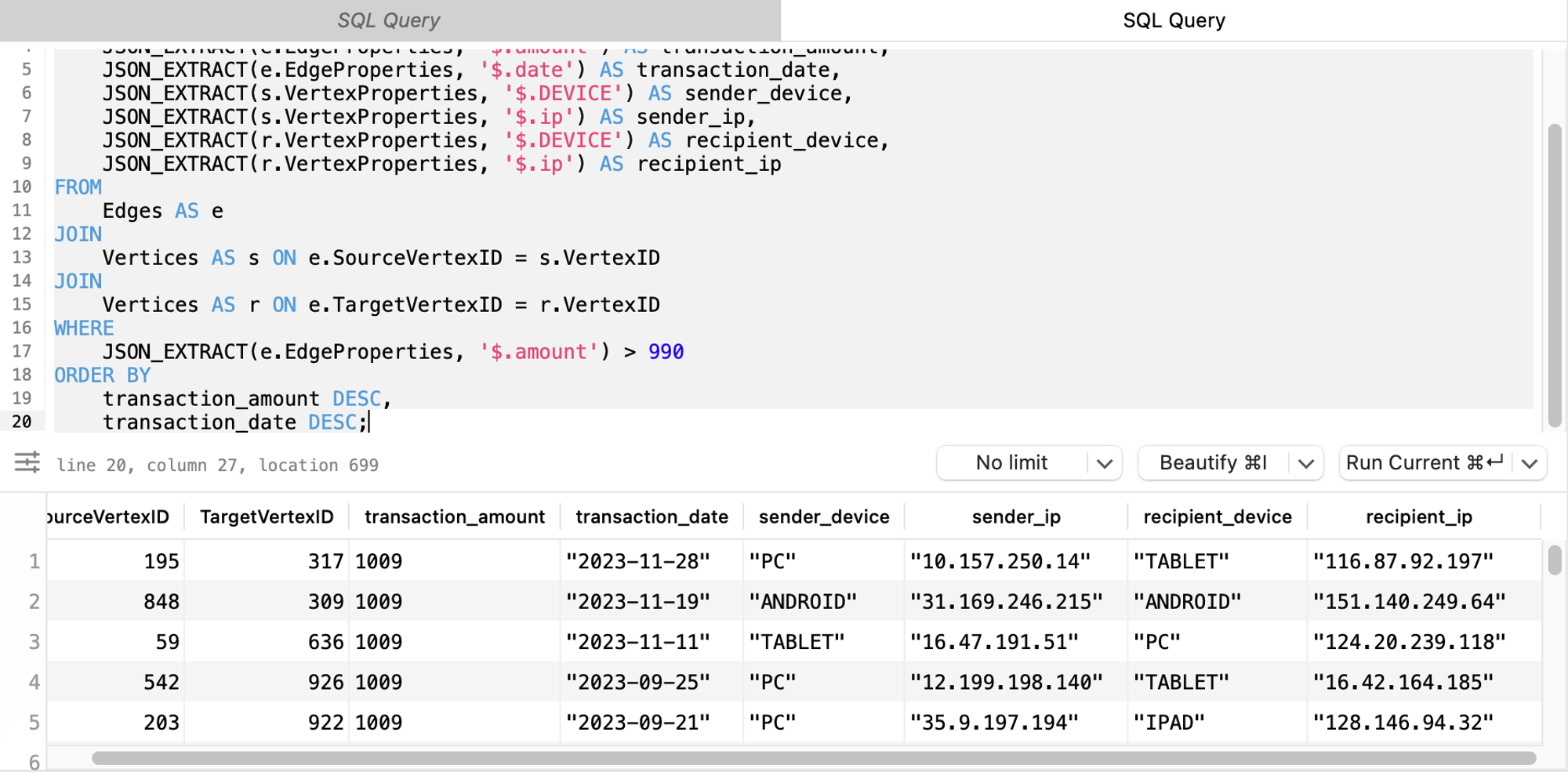Click the results vertical scrollbar thumb
The image size is (1568, 772).
1555,560
